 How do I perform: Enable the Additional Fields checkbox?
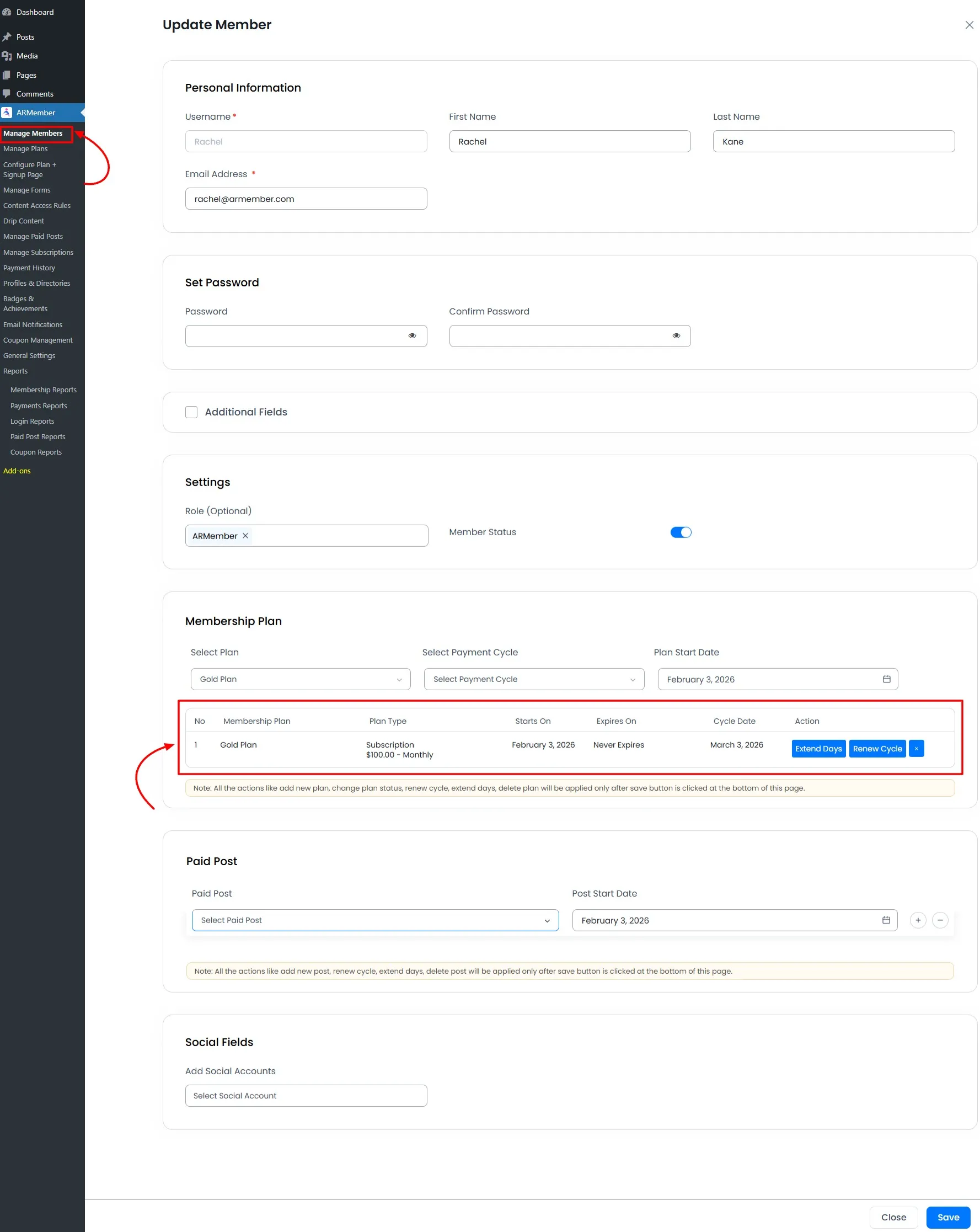point(191,412)
